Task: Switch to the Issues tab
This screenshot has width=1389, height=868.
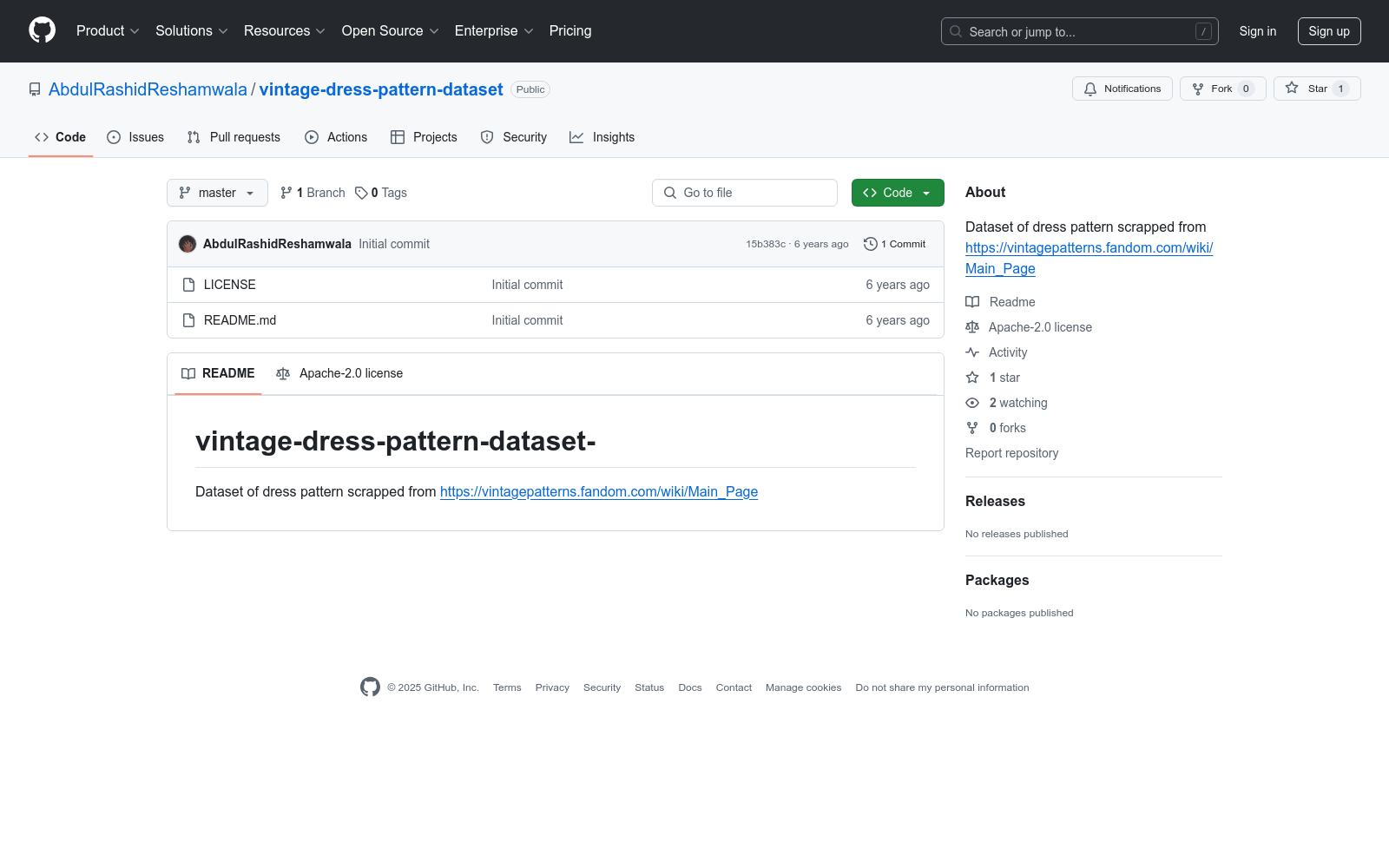Action: (135, 137)
